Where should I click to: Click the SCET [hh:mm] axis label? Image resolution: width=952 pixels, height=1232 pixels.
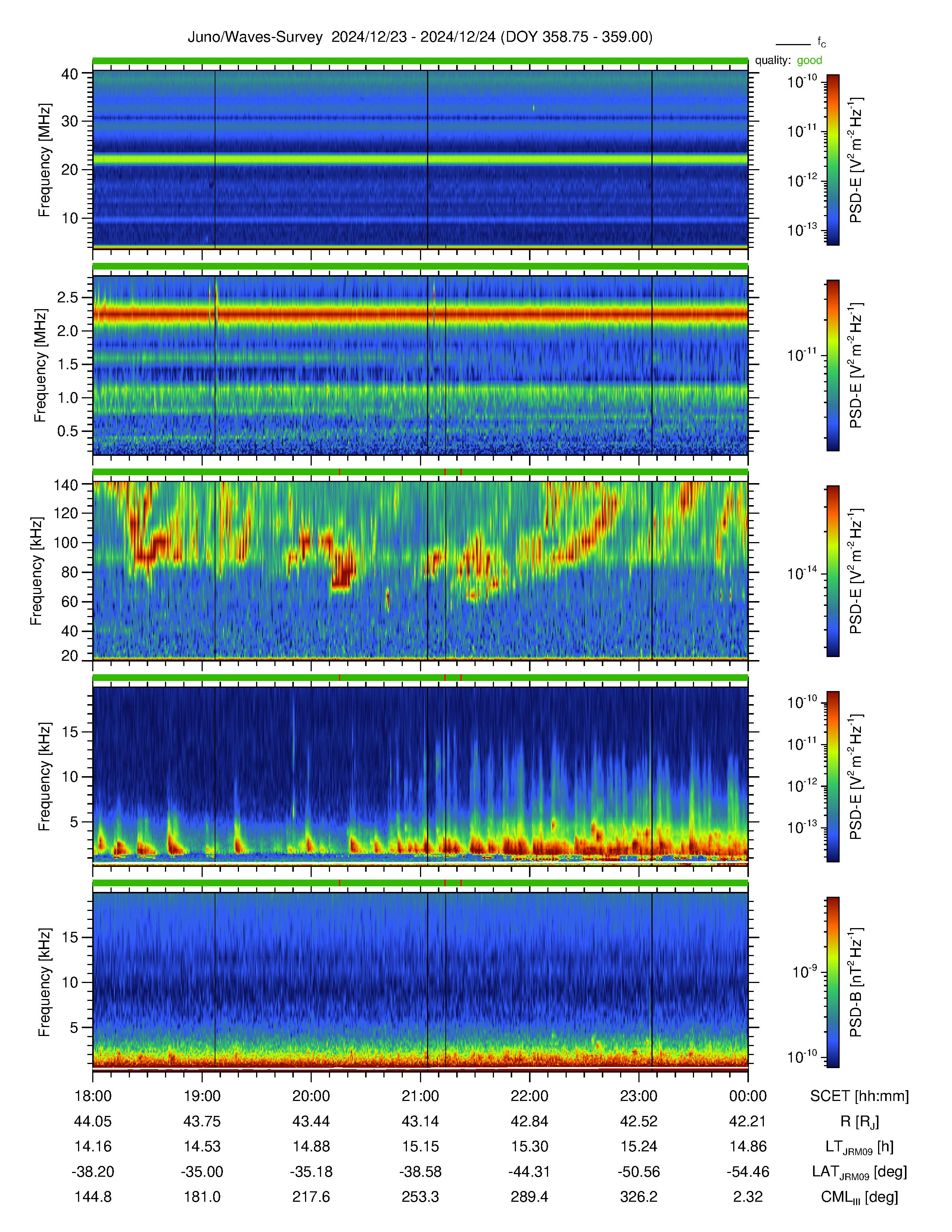tap(859, 1096)
